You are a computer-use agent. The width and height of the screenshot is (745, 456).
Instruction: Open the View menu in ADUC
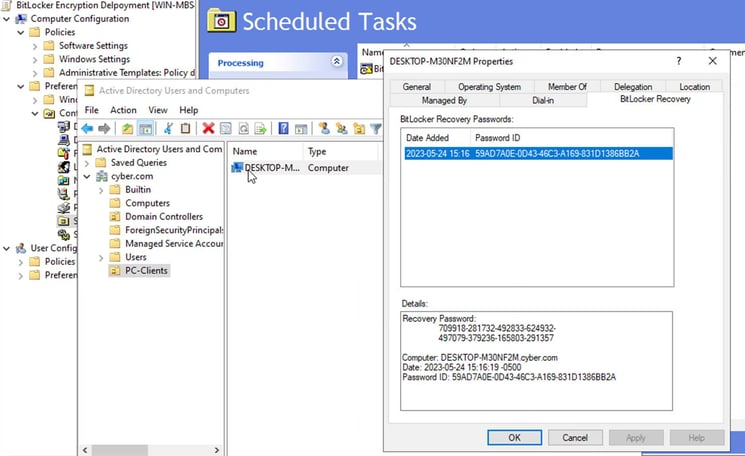[158, 110]
